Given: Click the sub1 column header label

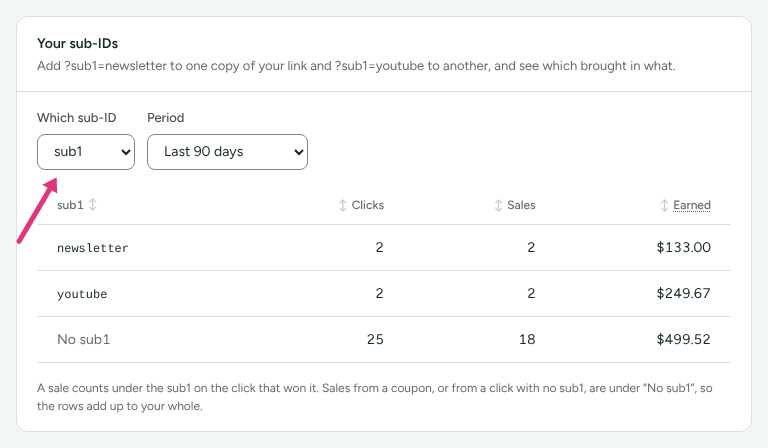Looking at the screenshot, I should tap(70, 205).
